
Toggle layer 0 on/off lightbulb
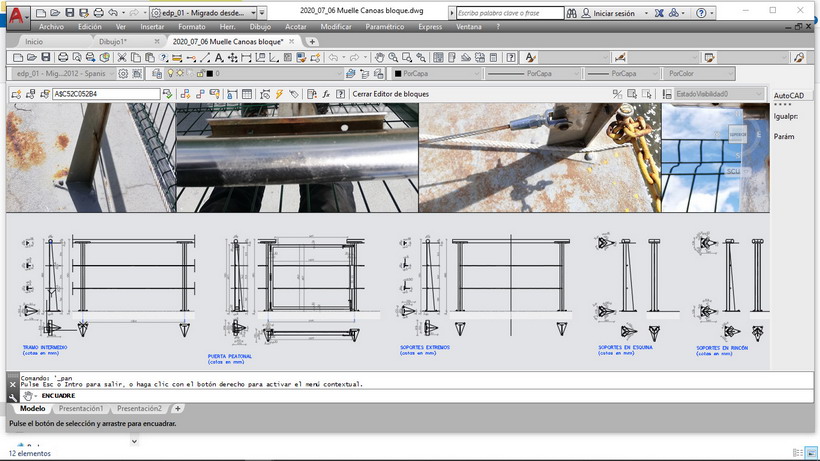coord(170,74)
